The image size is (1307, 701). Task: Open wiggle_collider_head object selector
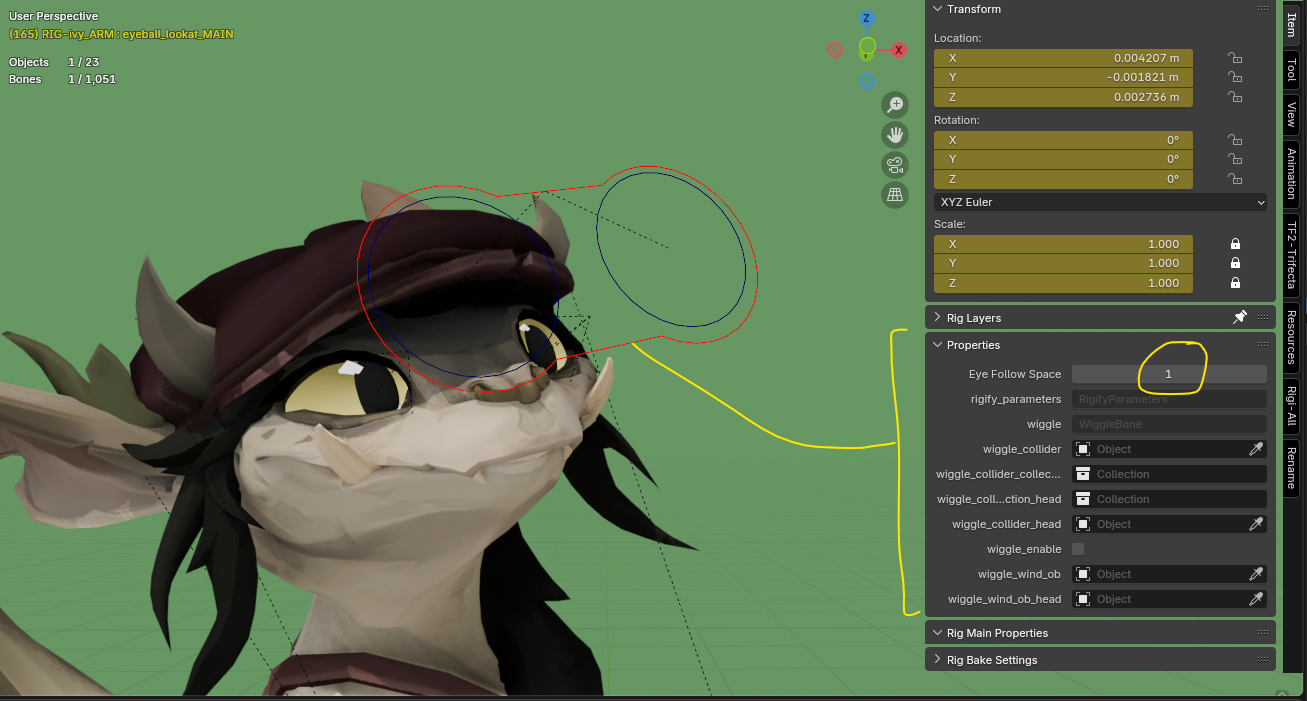pos(1159,524)
